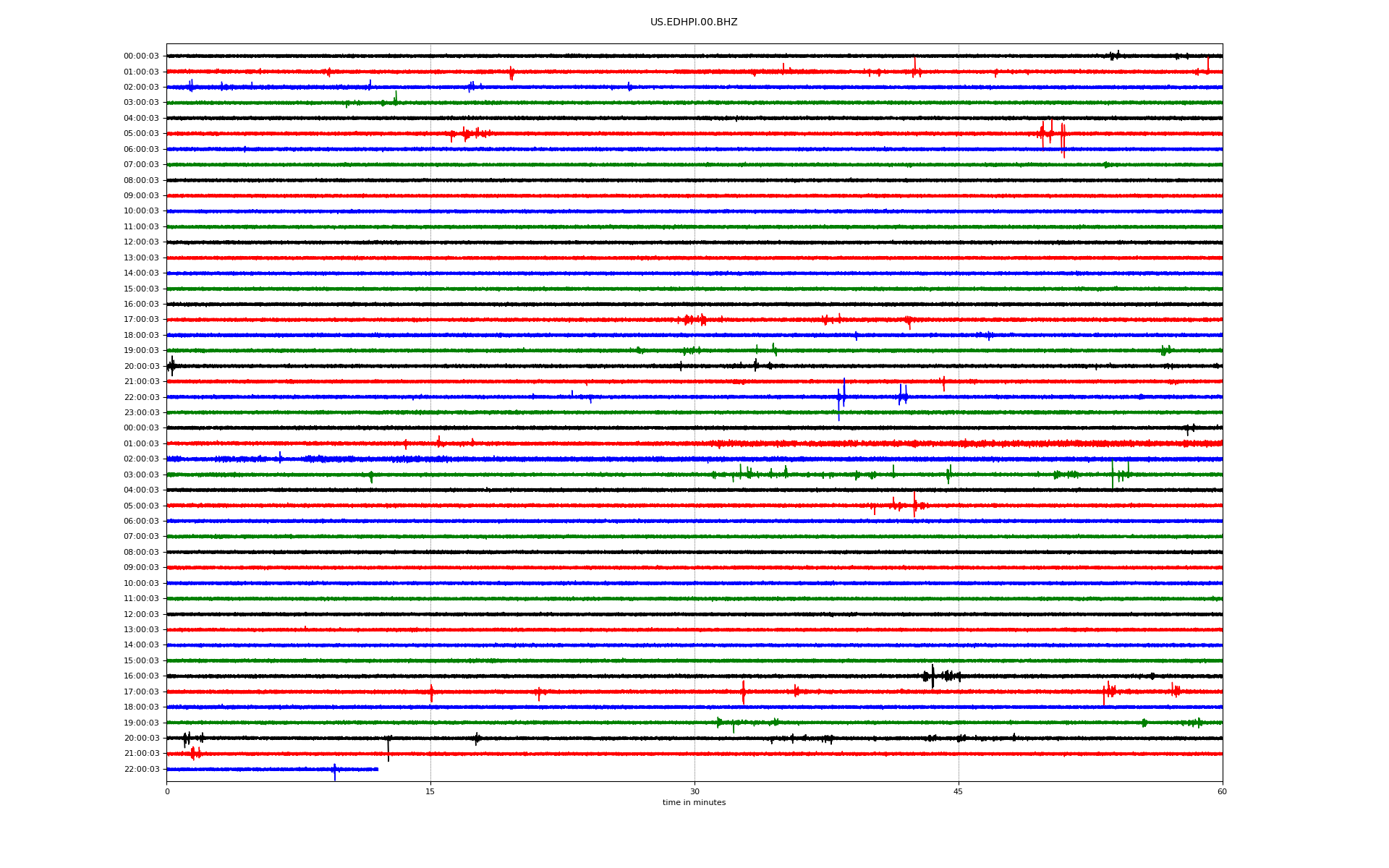
Task: Click the 23:00:03 row time label
Action: [x=141, y=412]
